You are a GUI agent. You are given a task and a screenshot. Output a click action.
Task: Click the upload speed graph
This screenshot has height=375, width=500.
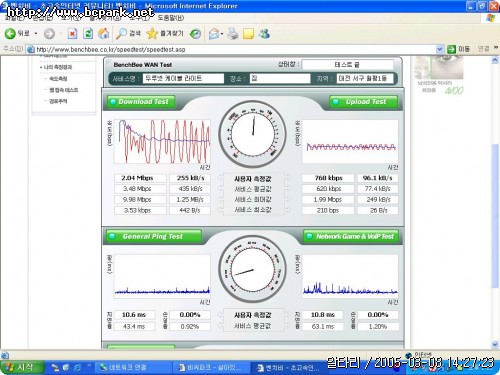(x=350, y=141)
